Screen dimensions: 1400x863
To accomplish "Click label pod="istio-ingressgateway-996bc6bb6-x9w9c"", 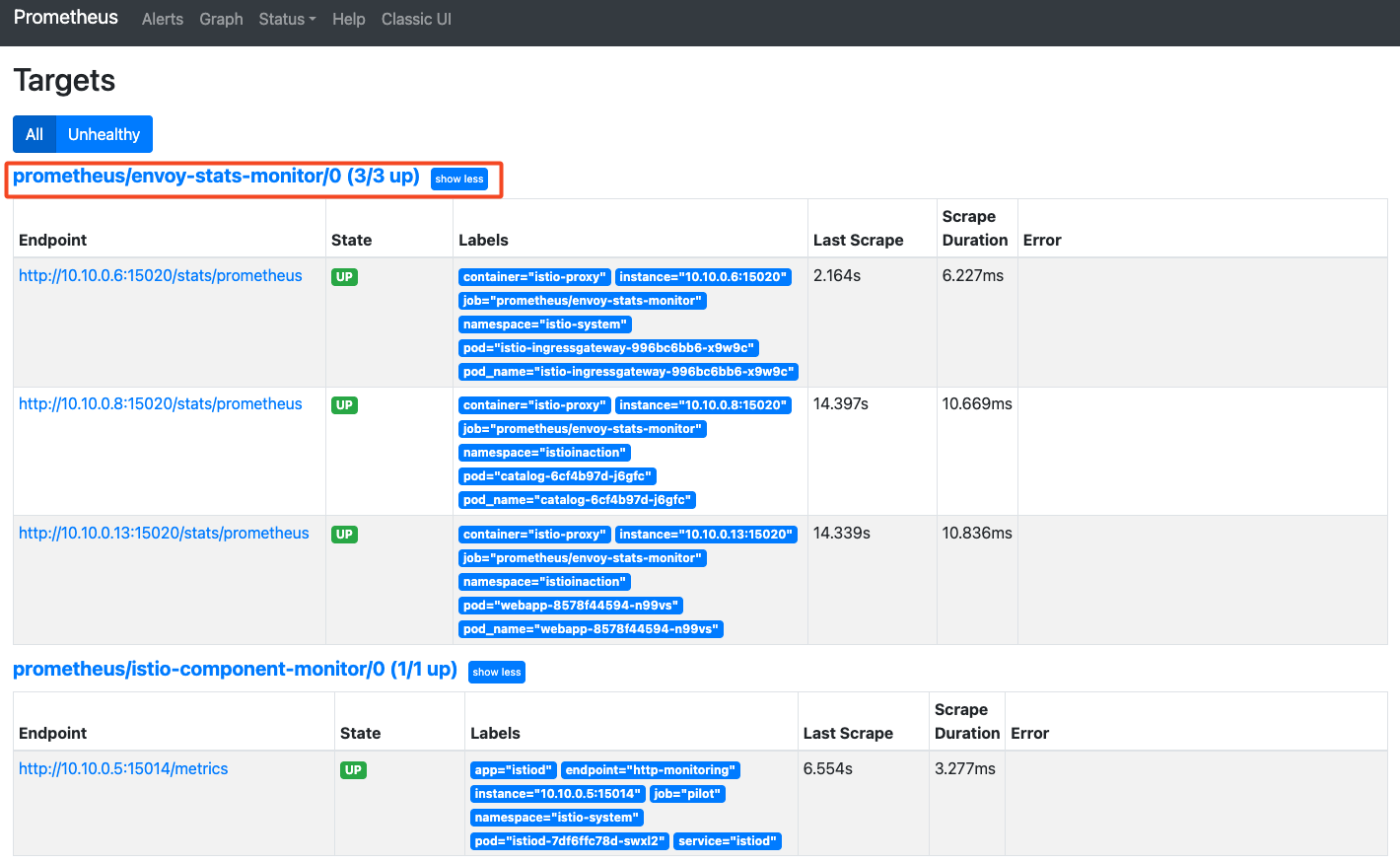I will click(x=608, y=348).
